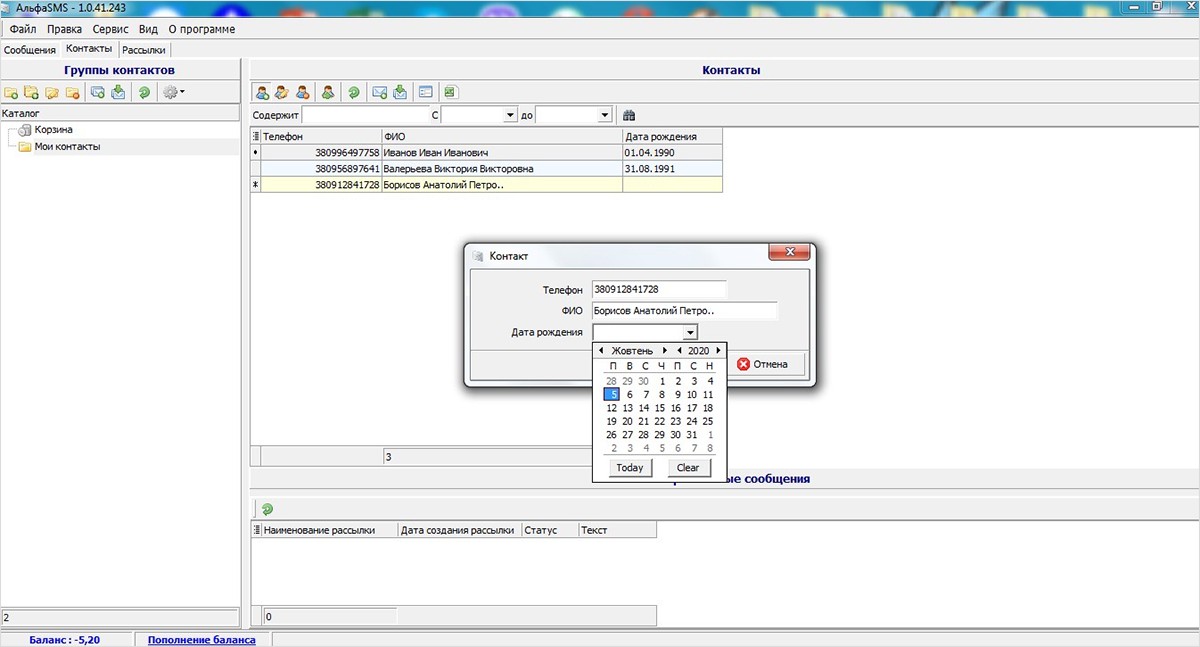Viewport: 1200px width, 647px height.
Task: Toggle the Дата рождения calendar dropdown arrow
Action: [689, 333]
